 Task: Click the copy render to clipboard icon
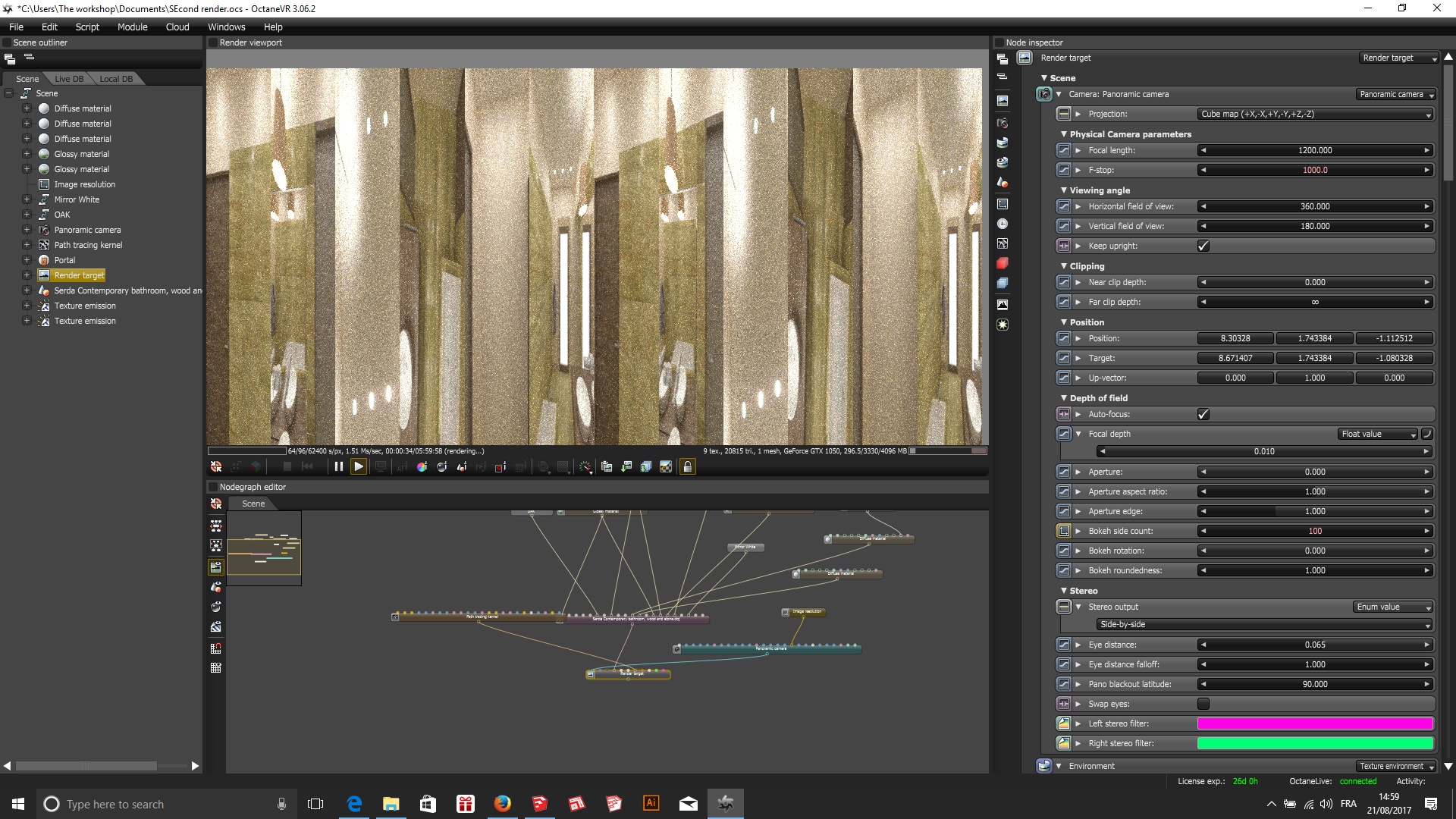[607, 466]
